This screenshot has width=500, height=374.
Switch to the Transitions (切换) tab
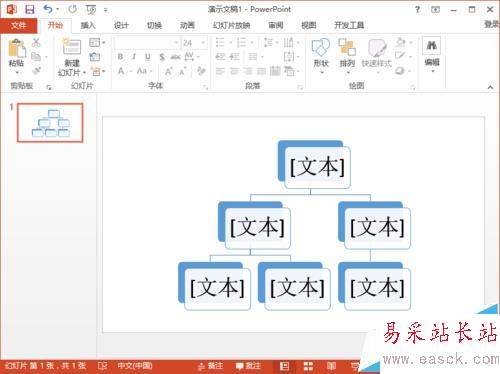tap(154, 25)
